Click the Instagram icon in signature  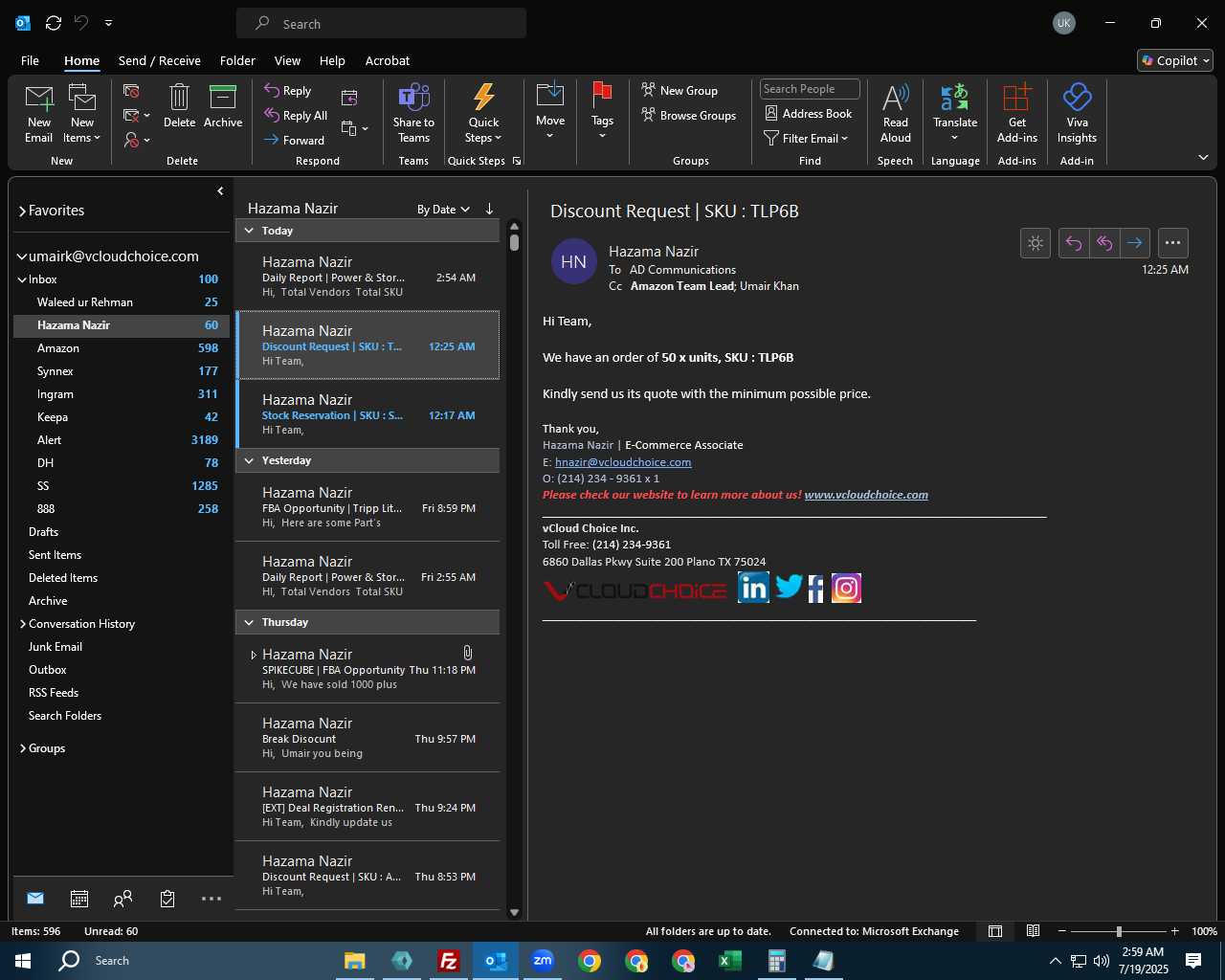click(846, 588)
